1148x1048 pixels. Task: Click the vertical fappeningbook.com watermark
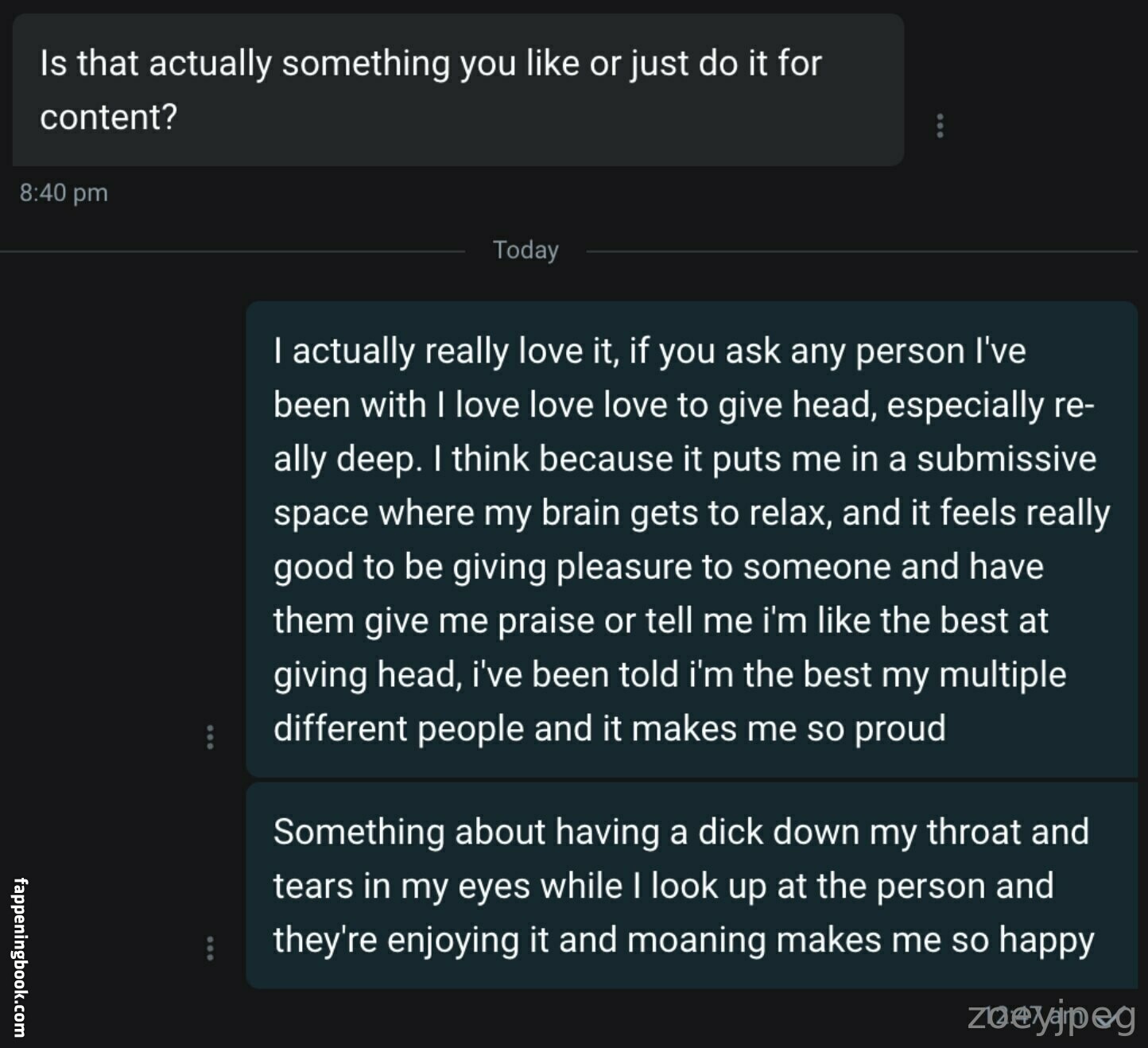coord(20,957)
